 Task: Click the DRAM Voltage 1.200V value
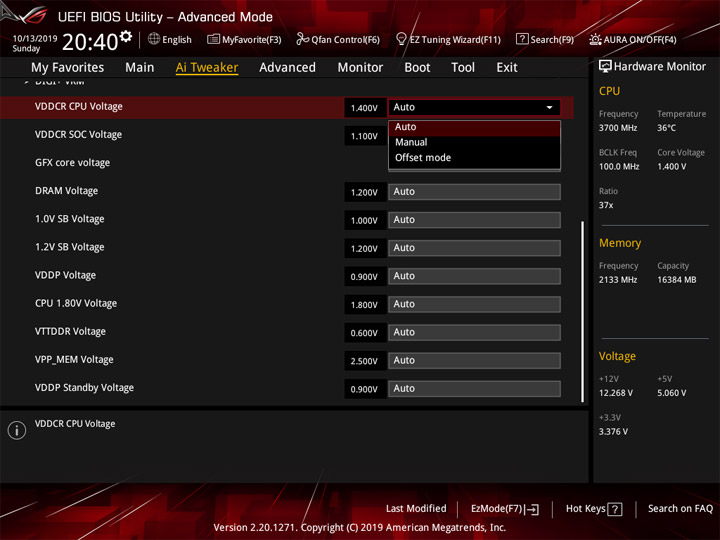[364, 192]
